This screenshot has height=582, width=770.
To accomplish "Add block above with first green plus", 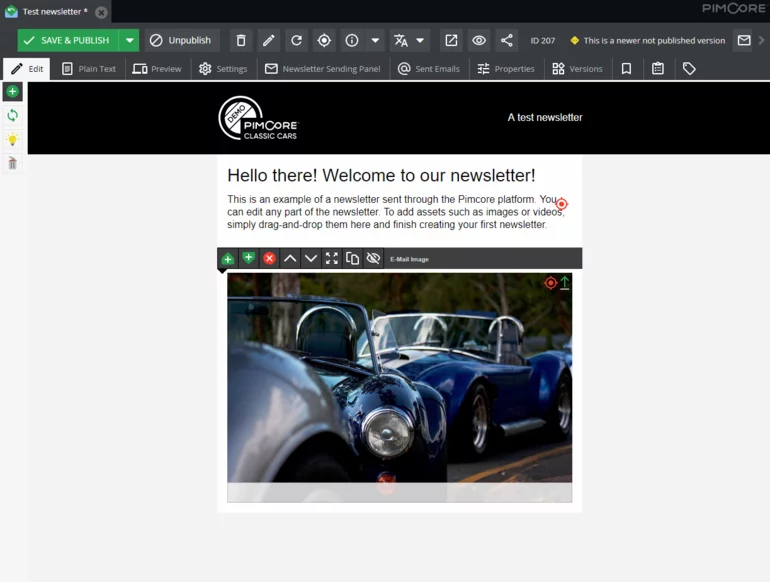I will click(x=228, y=258).
